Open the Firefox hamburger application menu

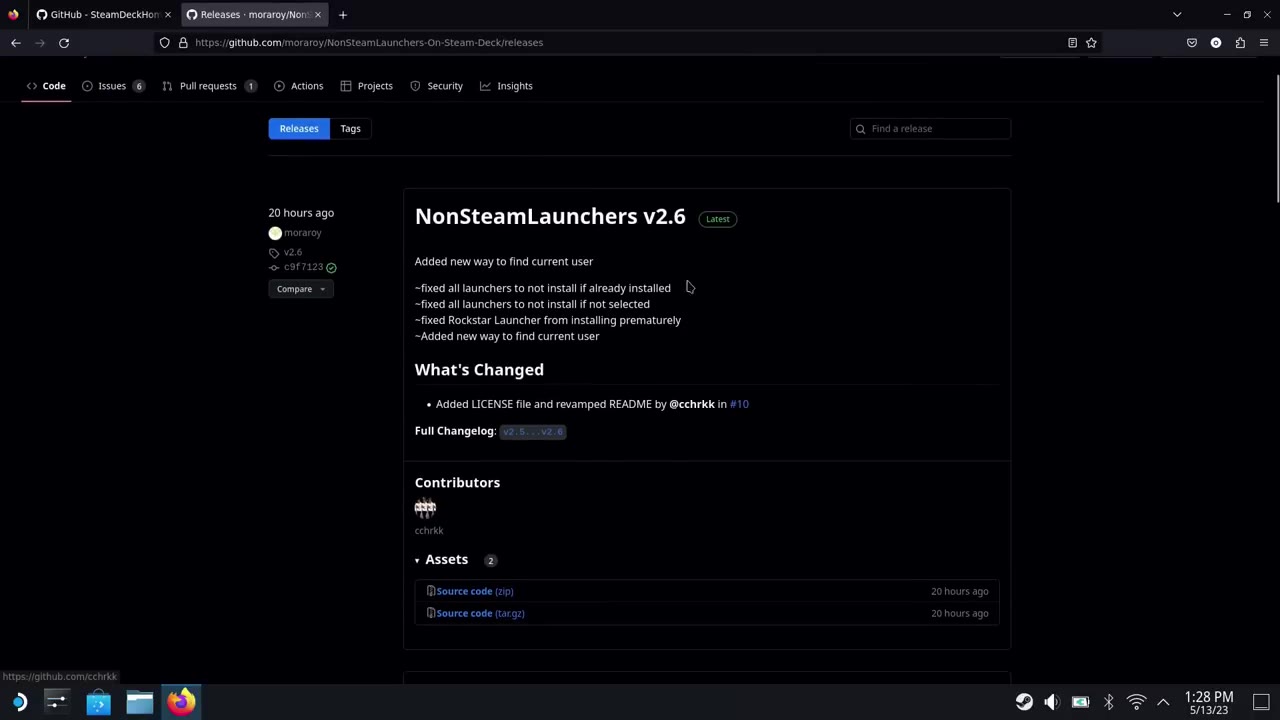pos(1264,43)
